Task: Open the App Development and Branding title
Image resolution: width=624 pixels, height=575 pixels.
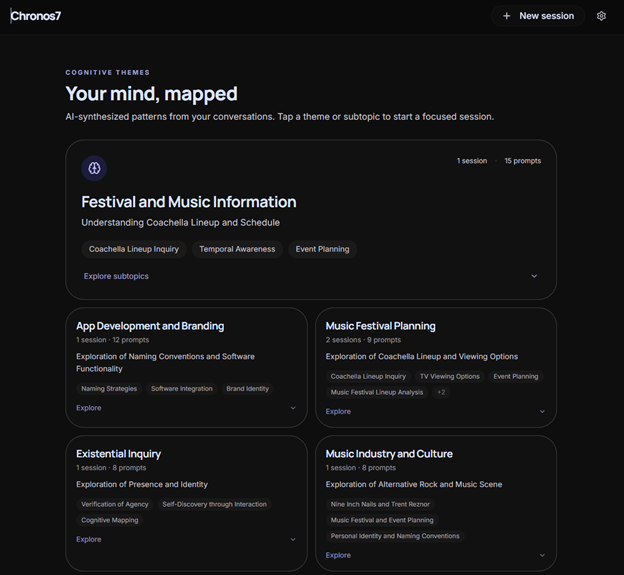Action: [150, 326]
